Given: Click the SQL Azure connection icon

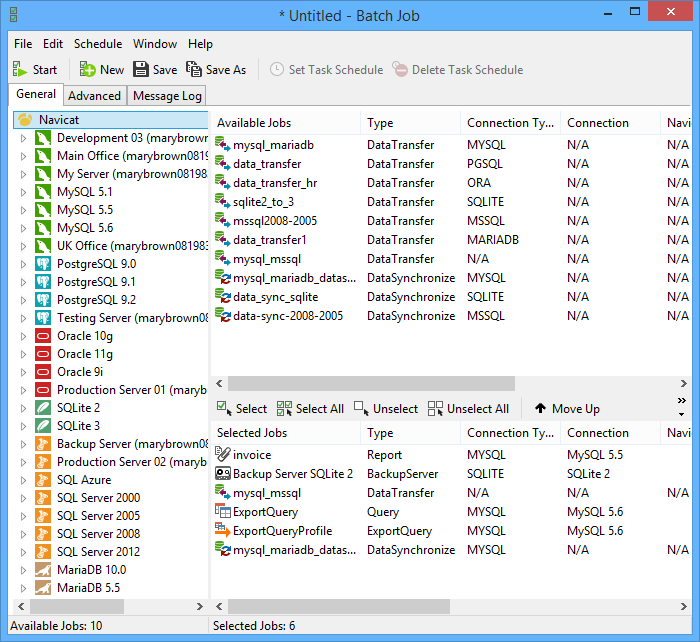Looking at the screenshot, I should pos(43,480).
